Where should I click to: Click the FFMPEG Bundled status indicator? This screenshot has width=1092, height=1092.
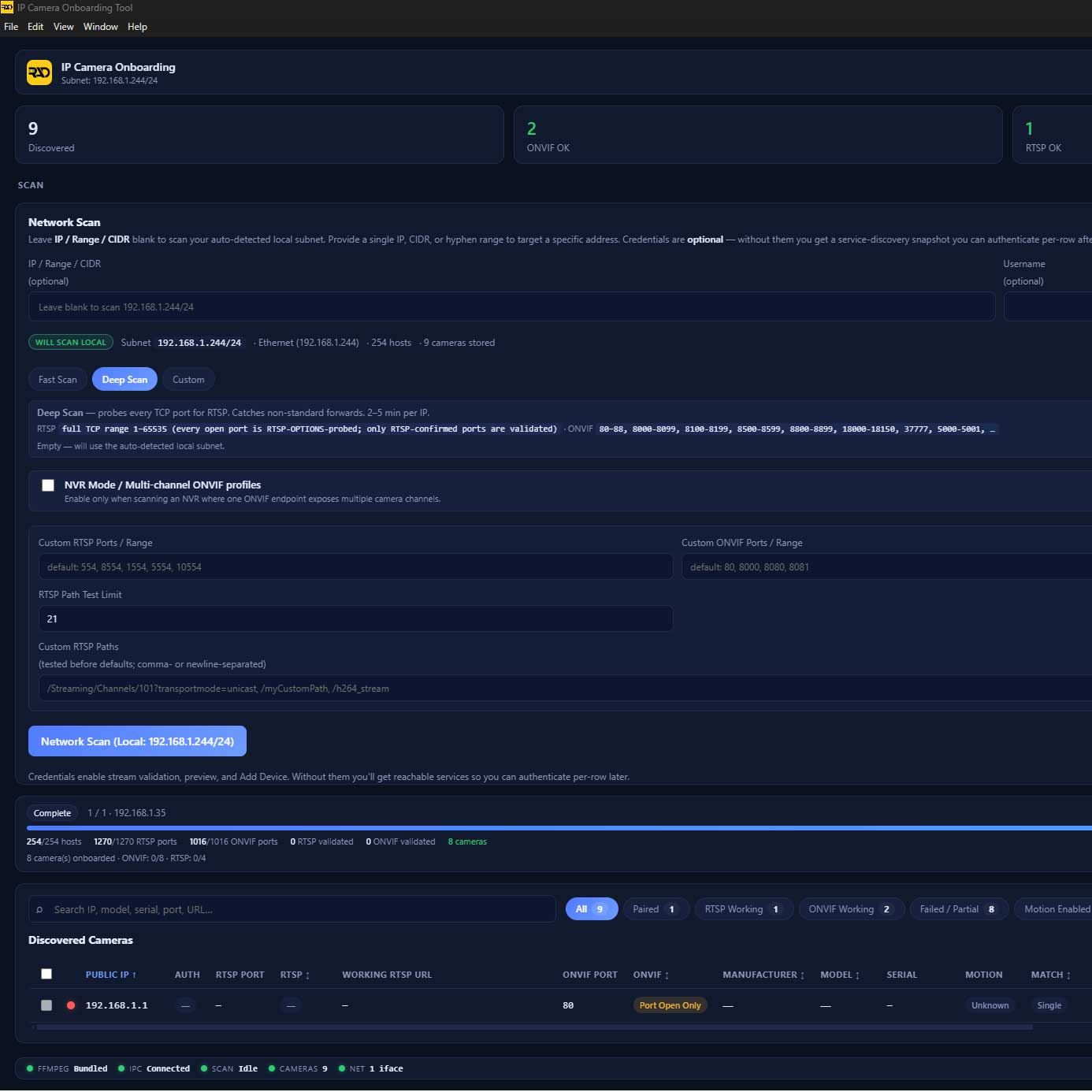67,1068
